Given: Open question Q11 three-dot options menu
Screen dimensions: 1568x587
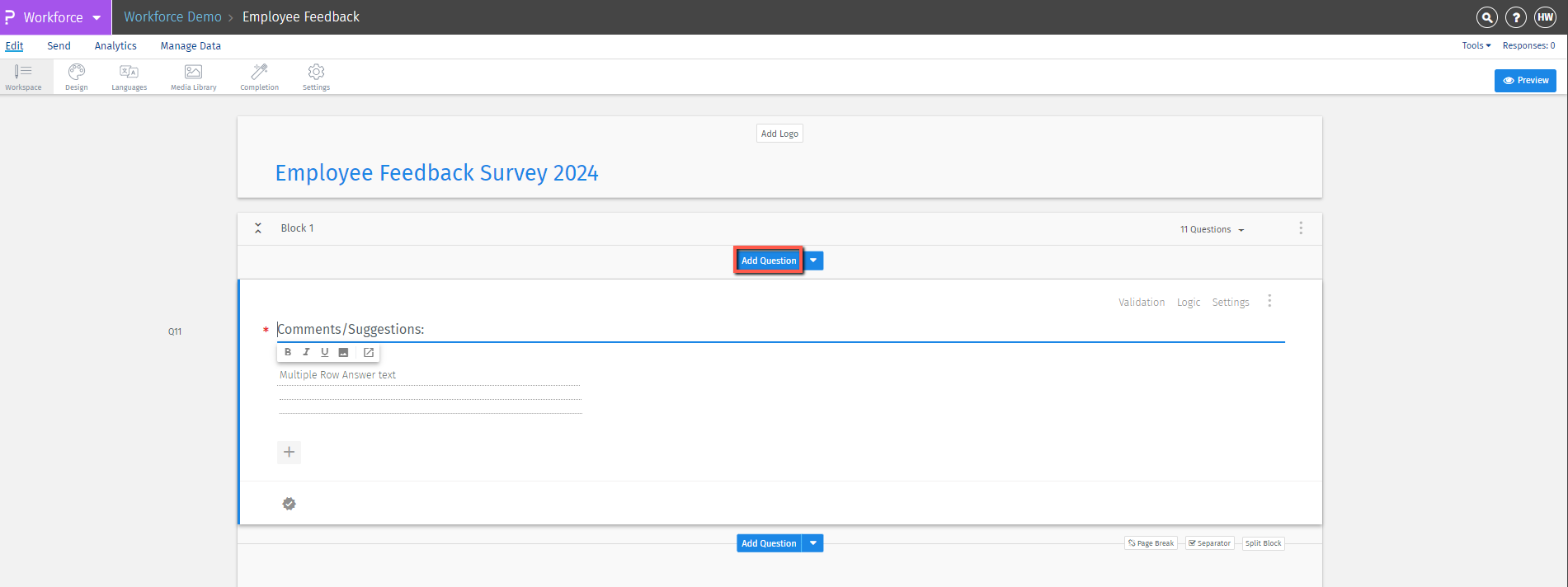Looking at the screenshot, I should pos(1269,301).
